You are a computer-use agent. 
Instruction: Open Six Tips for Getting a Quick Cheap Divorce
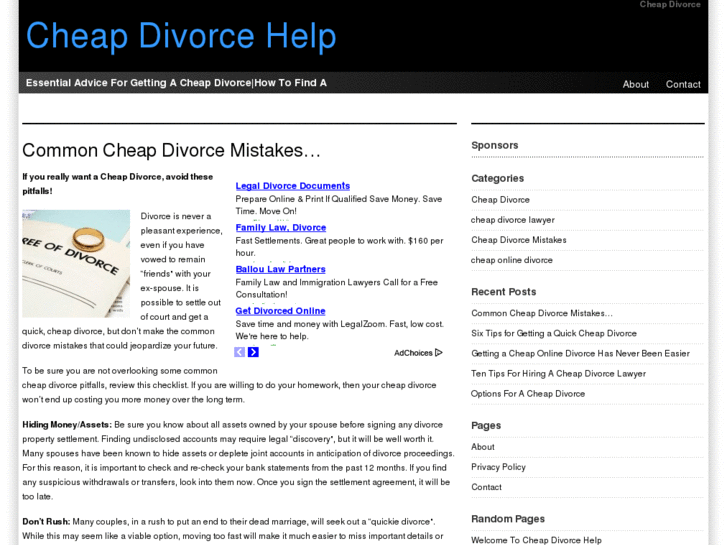tap(554, 333)
